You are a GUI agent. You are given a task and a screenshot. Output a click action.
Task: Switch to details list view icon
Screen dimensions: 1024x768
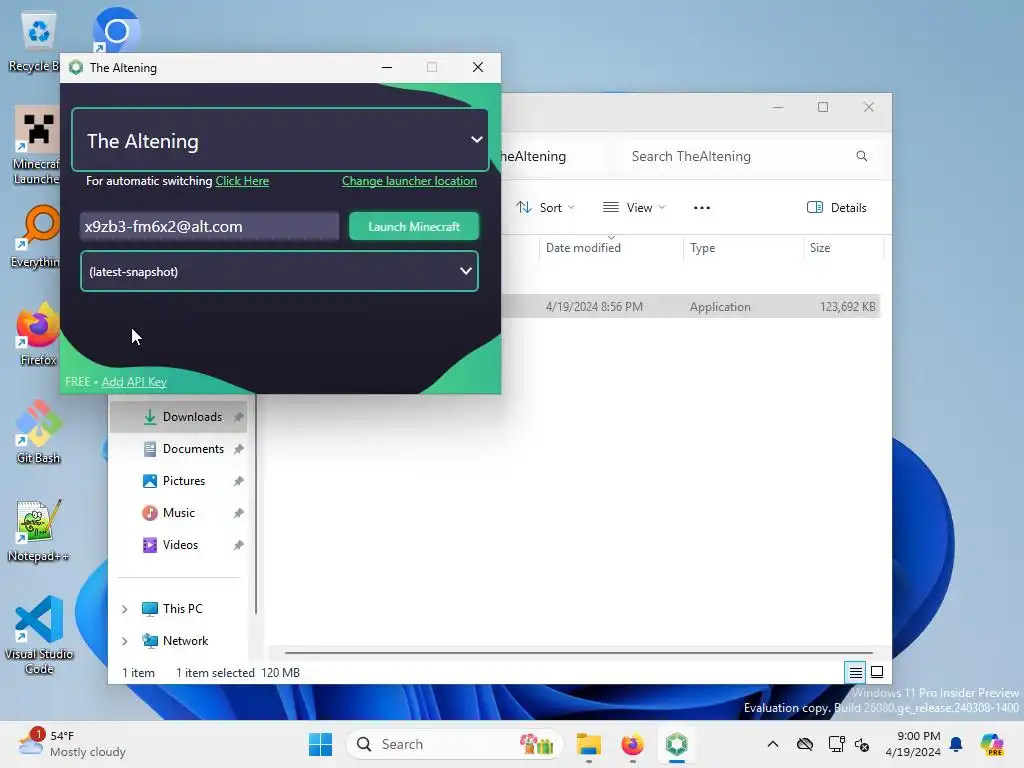[856, 672]
